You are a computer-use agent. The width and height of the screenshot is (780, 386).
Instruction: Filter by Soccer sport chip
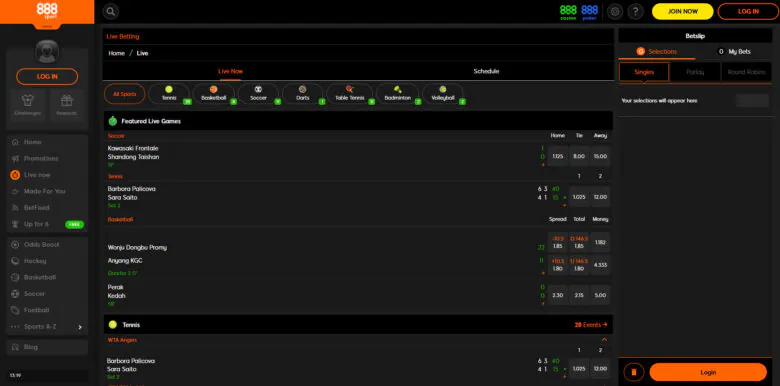[x=258, y=94]
